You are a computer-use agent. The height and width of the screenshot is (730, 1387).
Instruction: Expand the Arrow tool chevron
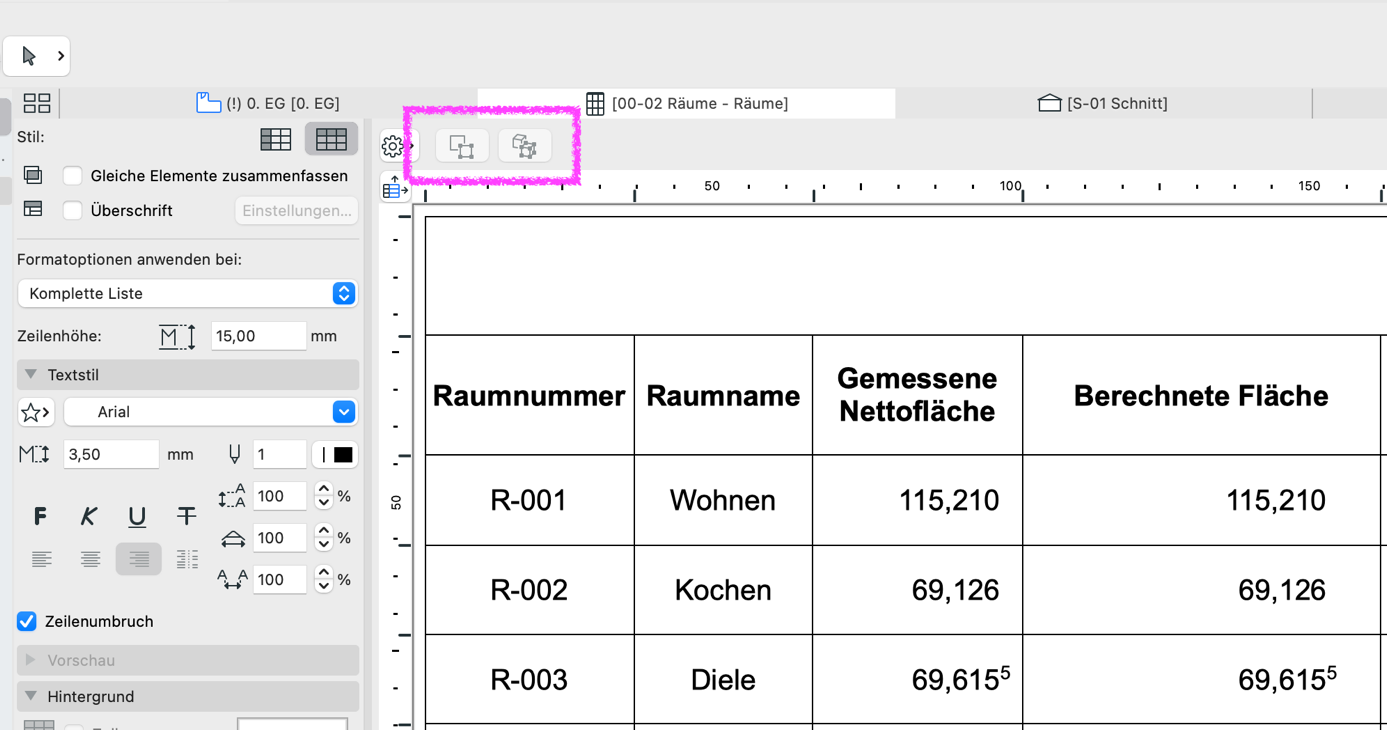click(x=61, y=56)
